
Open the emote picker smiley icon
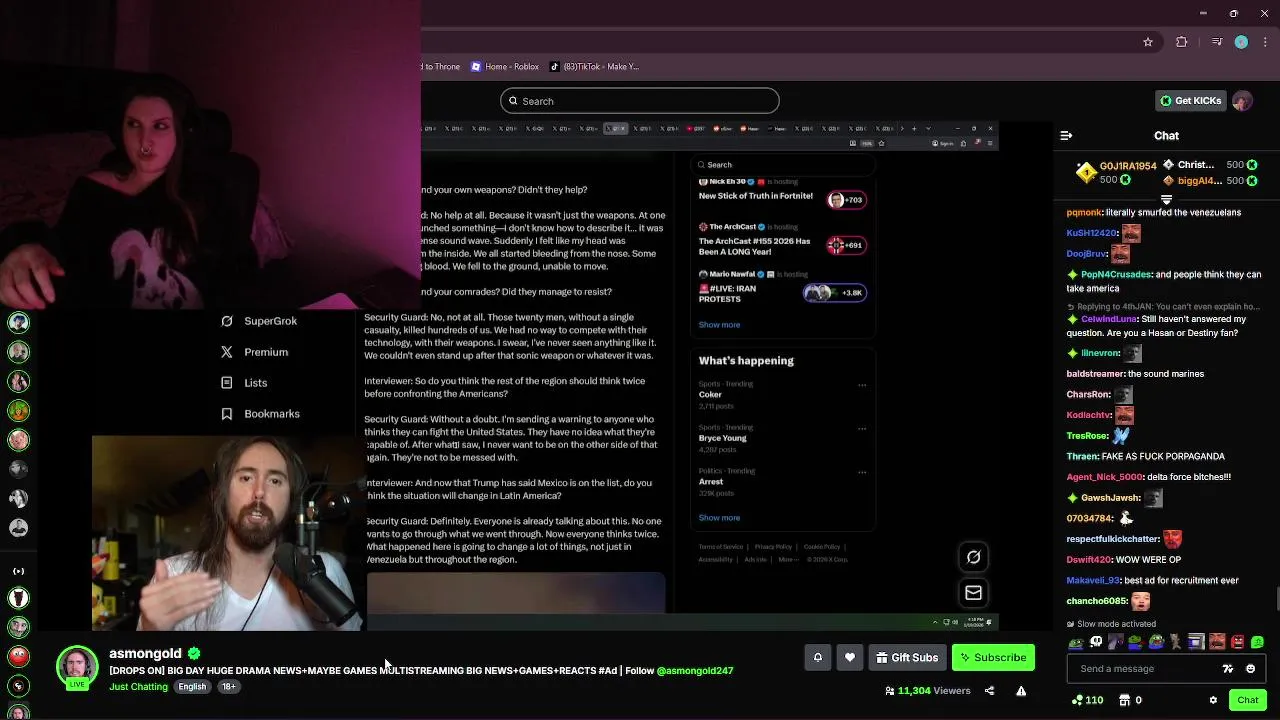click(x=1251, y=669)
